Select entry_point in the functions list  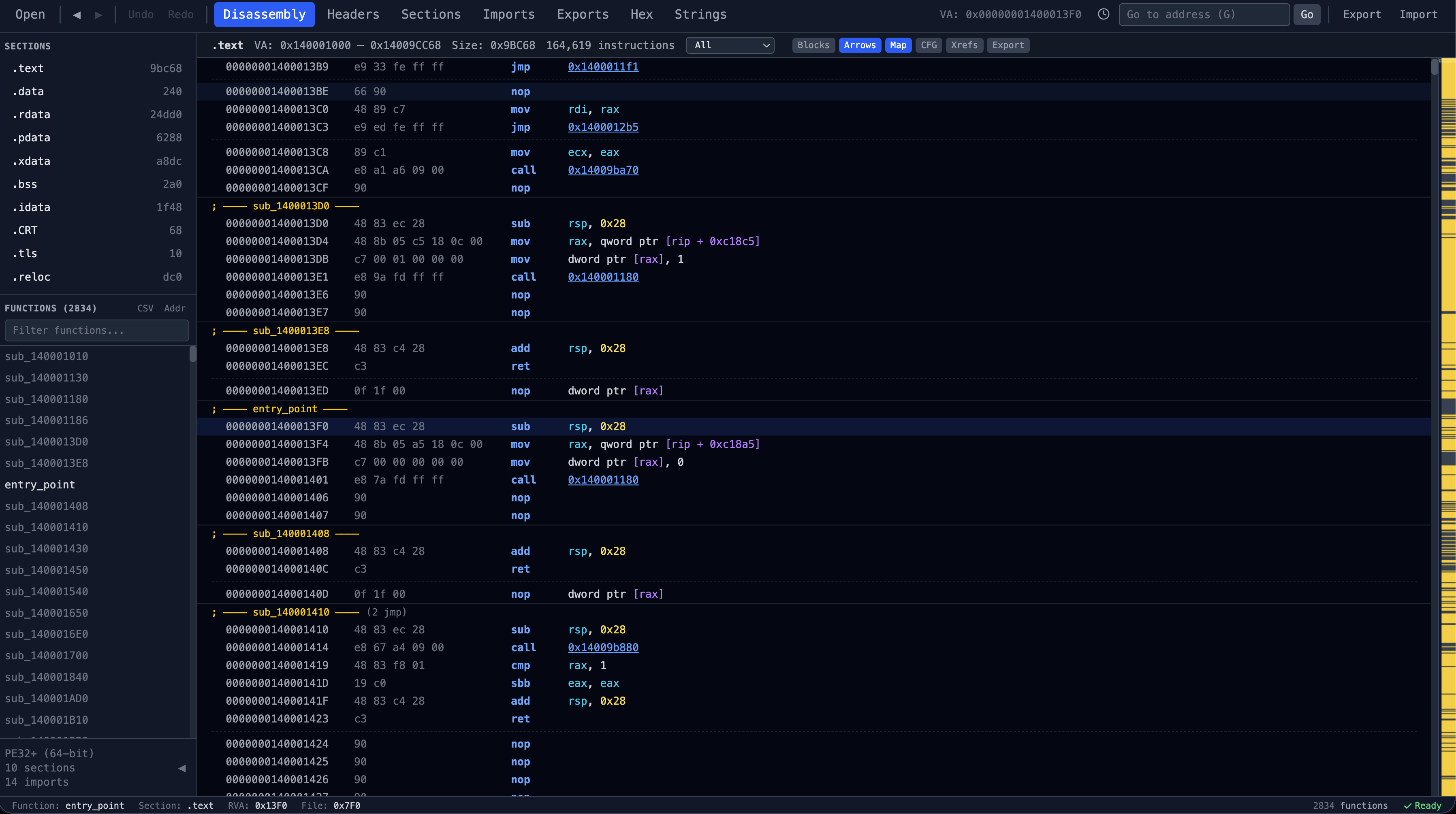click(x=40, y=484)
